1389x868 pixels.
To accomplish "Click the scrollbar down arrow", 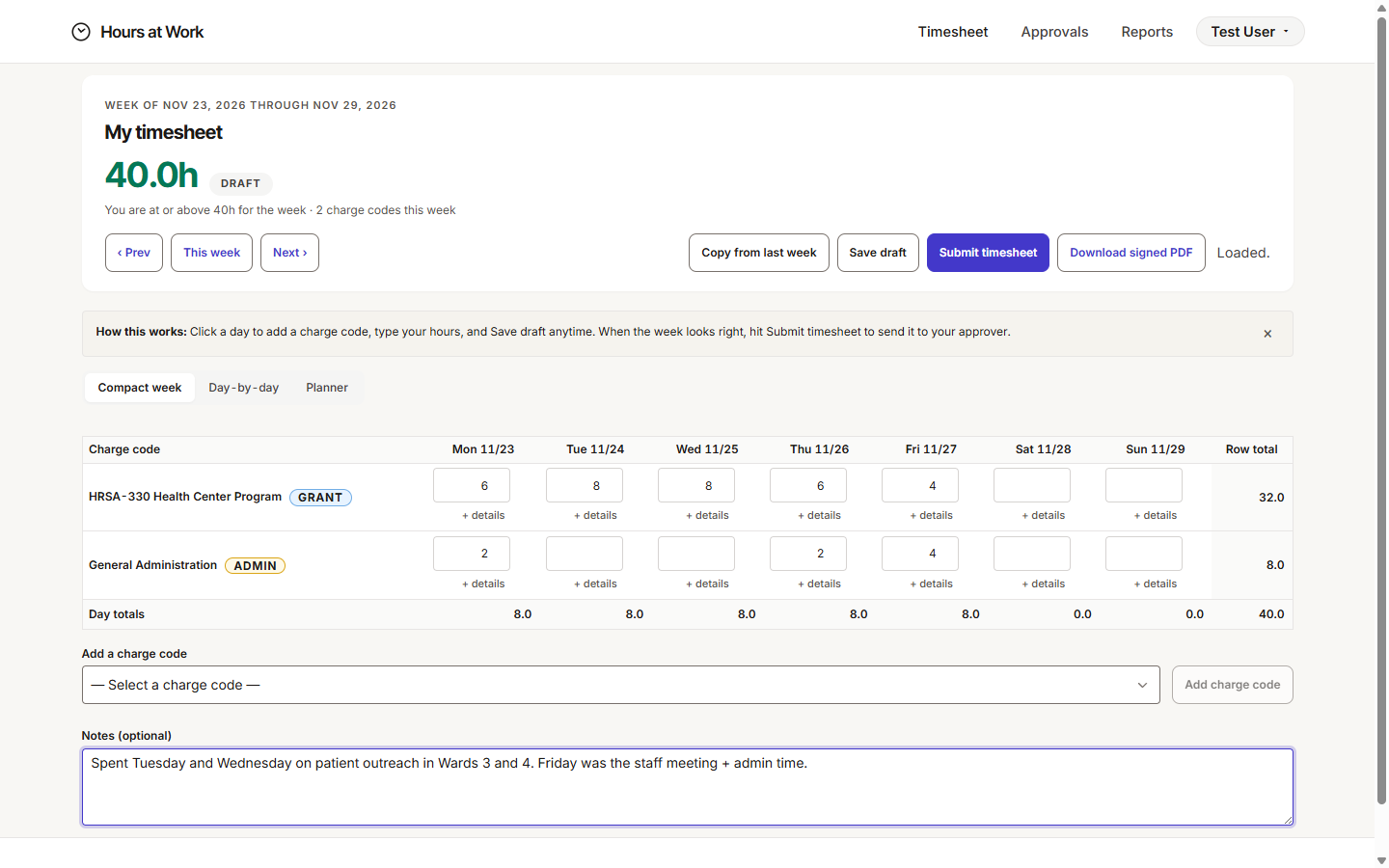I will [1381, 860].
